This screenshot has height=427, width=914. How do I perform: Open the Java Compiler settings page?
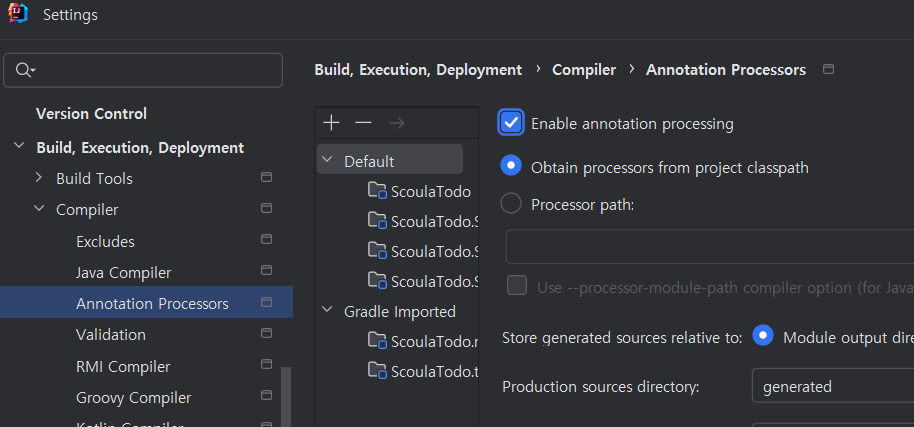coord(123,272)
